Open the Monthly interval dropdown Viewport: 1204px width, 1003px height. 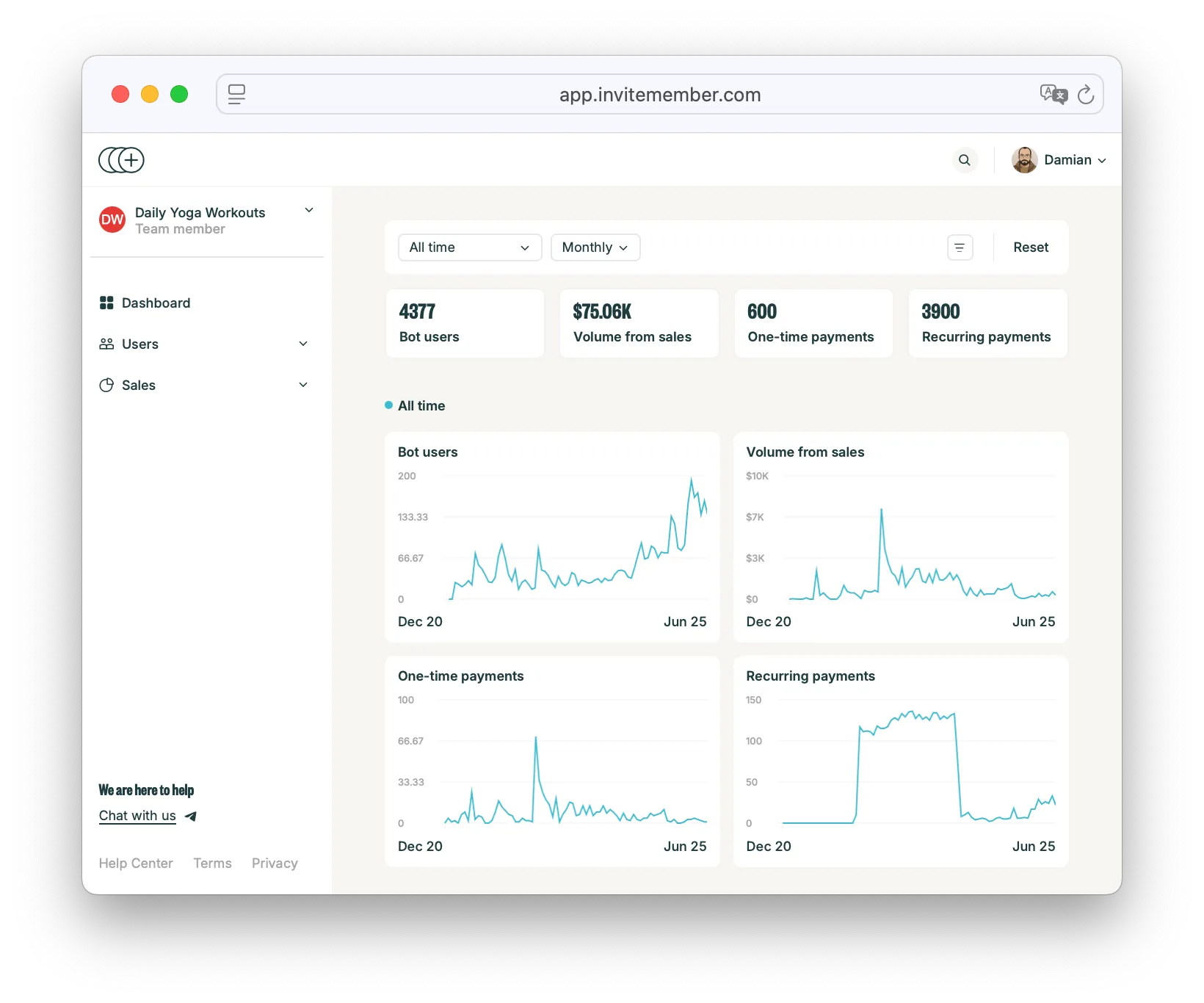(595, 247)
